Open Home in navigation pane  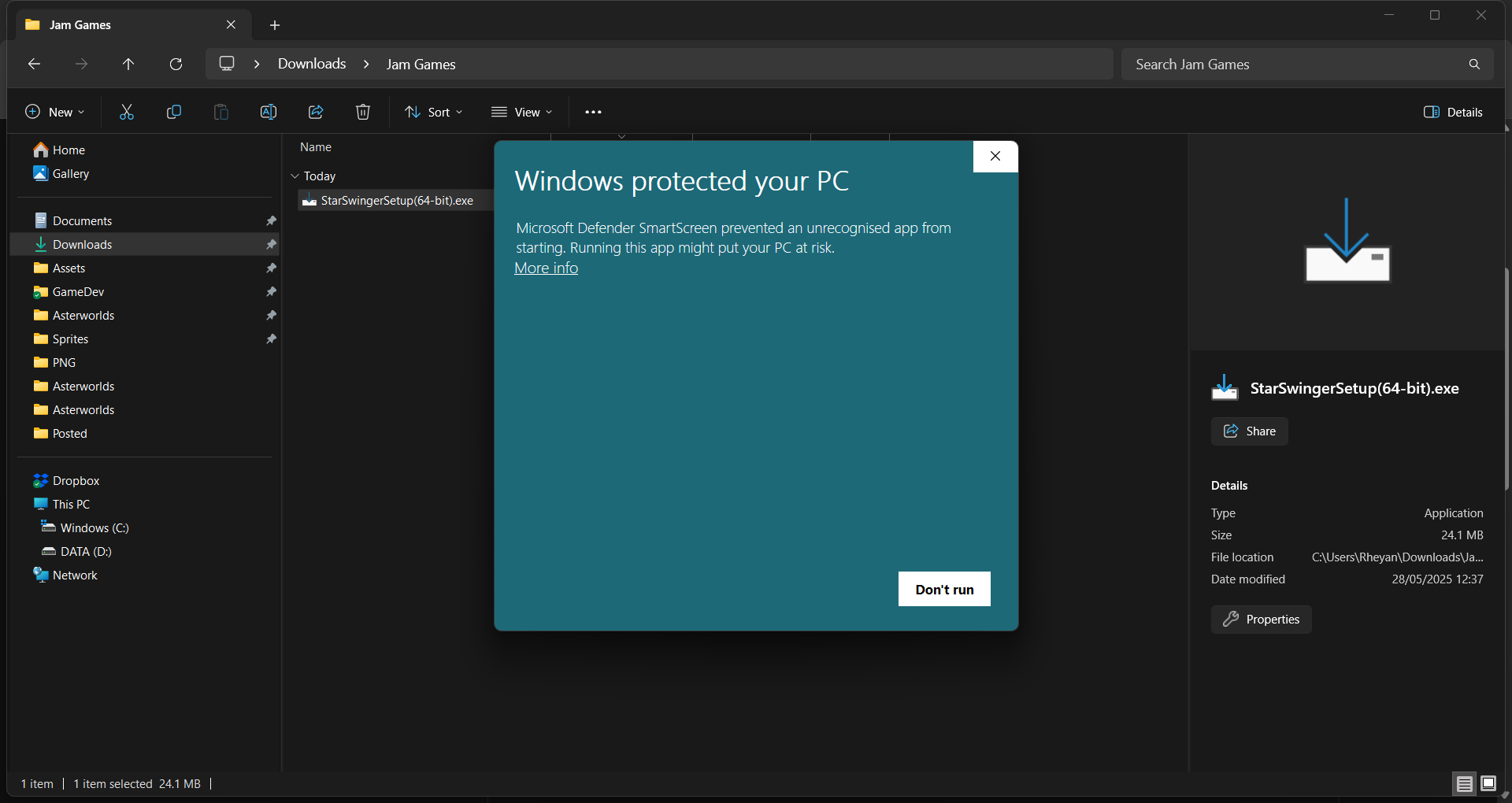click(69, 150)
